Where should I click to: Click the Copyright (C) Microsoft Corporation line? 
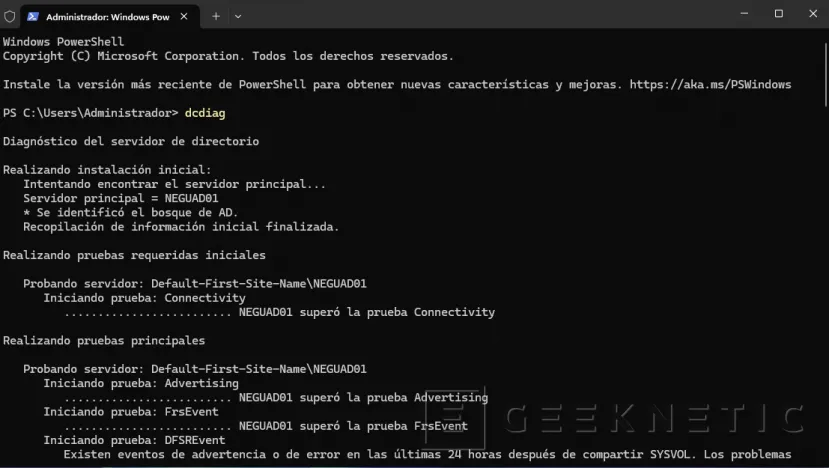point(228,56)
